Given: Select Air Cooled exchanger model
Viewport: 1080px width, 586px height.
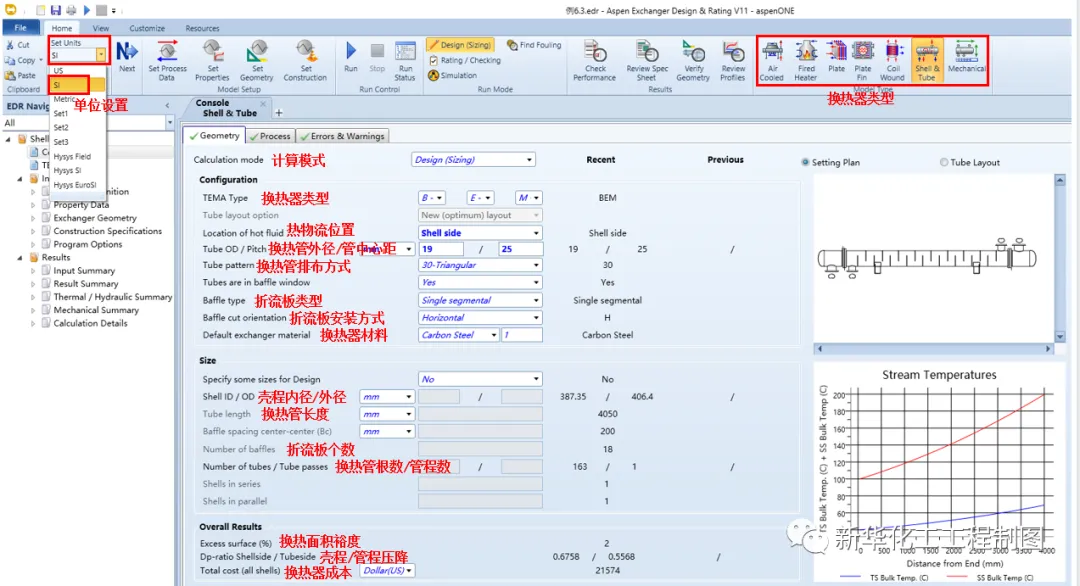Looking at the screenshot, I should tap(772, 61).
